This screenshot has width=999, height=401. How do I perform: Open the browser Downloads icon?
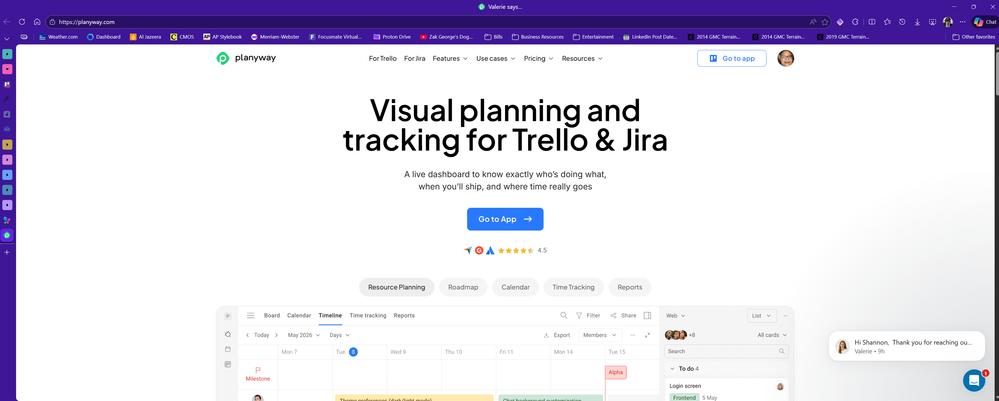[x=917, y=22]
